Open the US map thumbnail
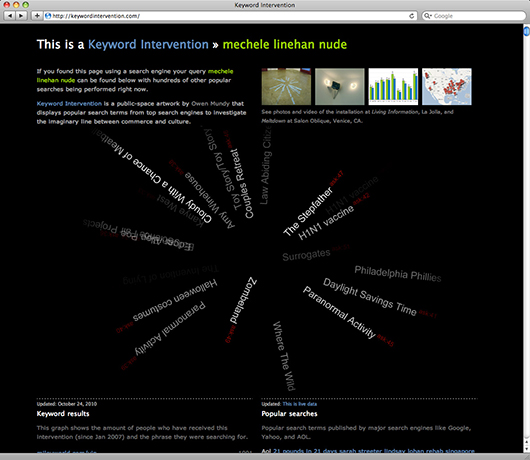 tap(447, 87)
